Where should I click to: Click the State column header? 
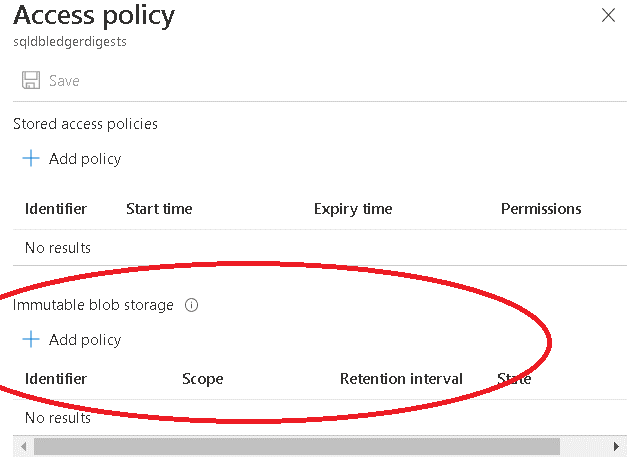[x=514, y=379]
